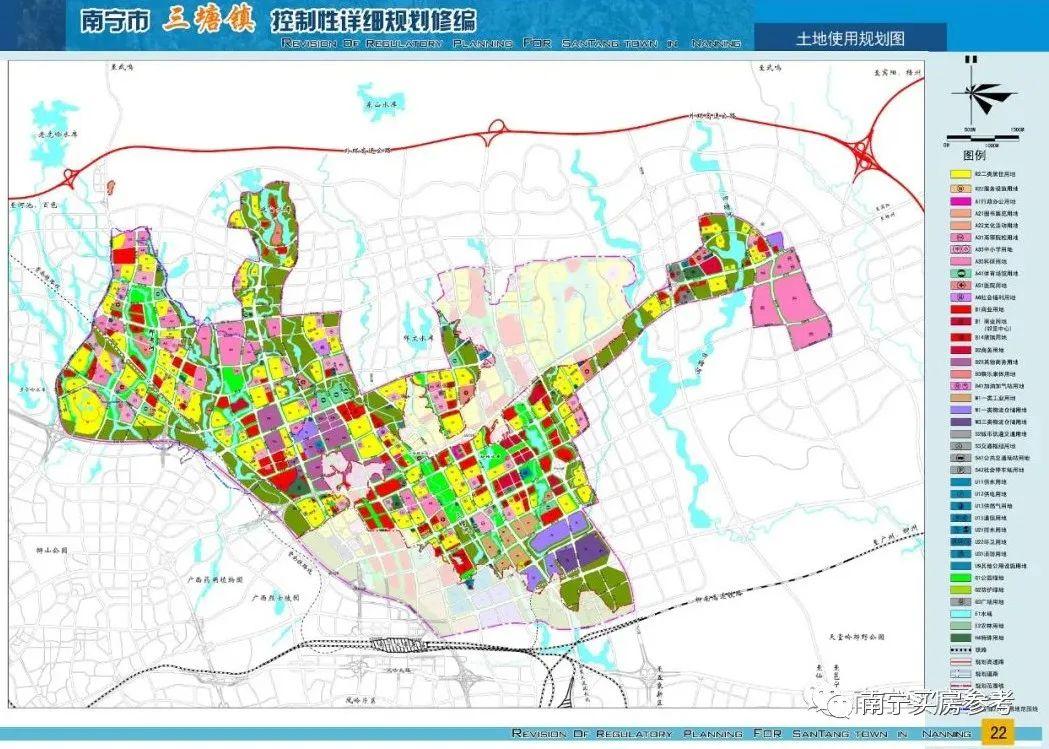Click the highway interchange at upper left

click(x=70, y=179)
